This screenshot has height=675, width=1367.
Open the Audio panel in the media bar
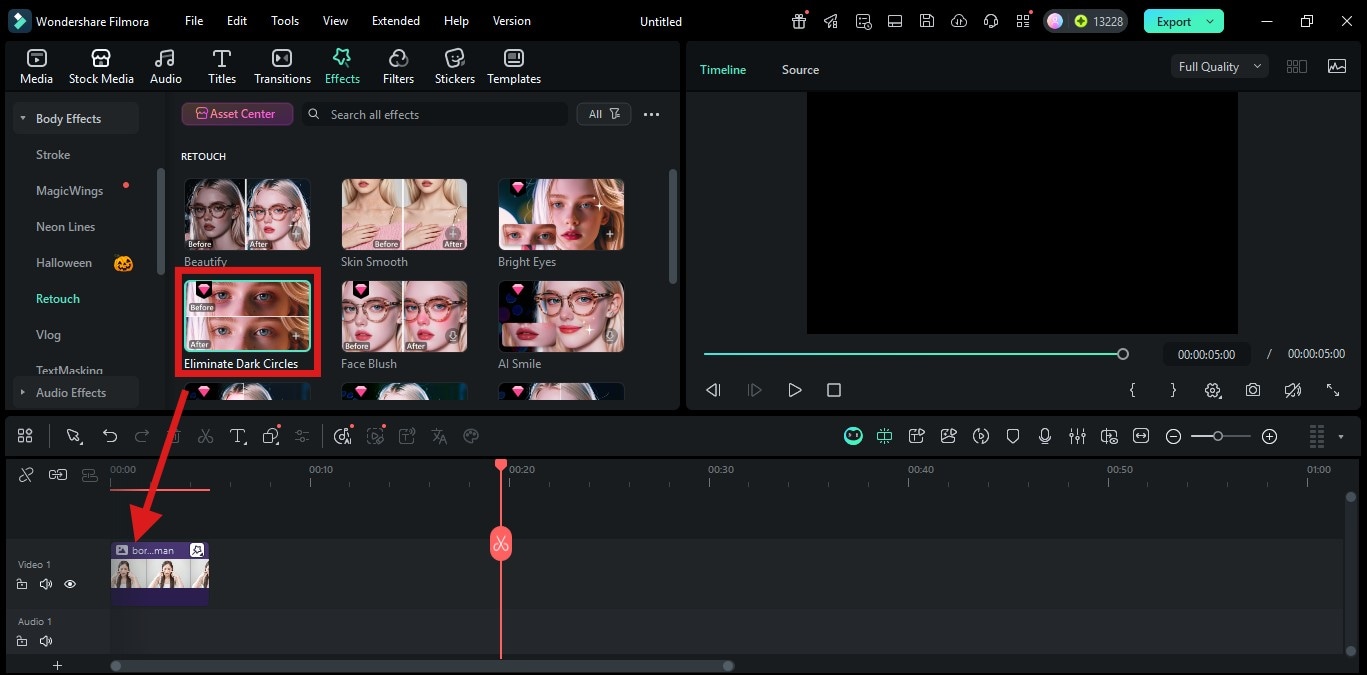[x=164, y=66]
